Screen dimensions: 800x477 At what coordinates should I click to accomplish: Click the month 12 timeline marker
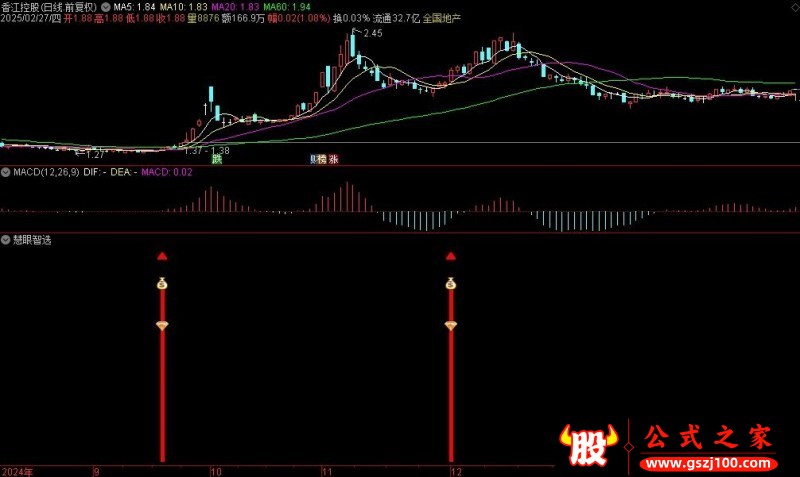(457, 472)
